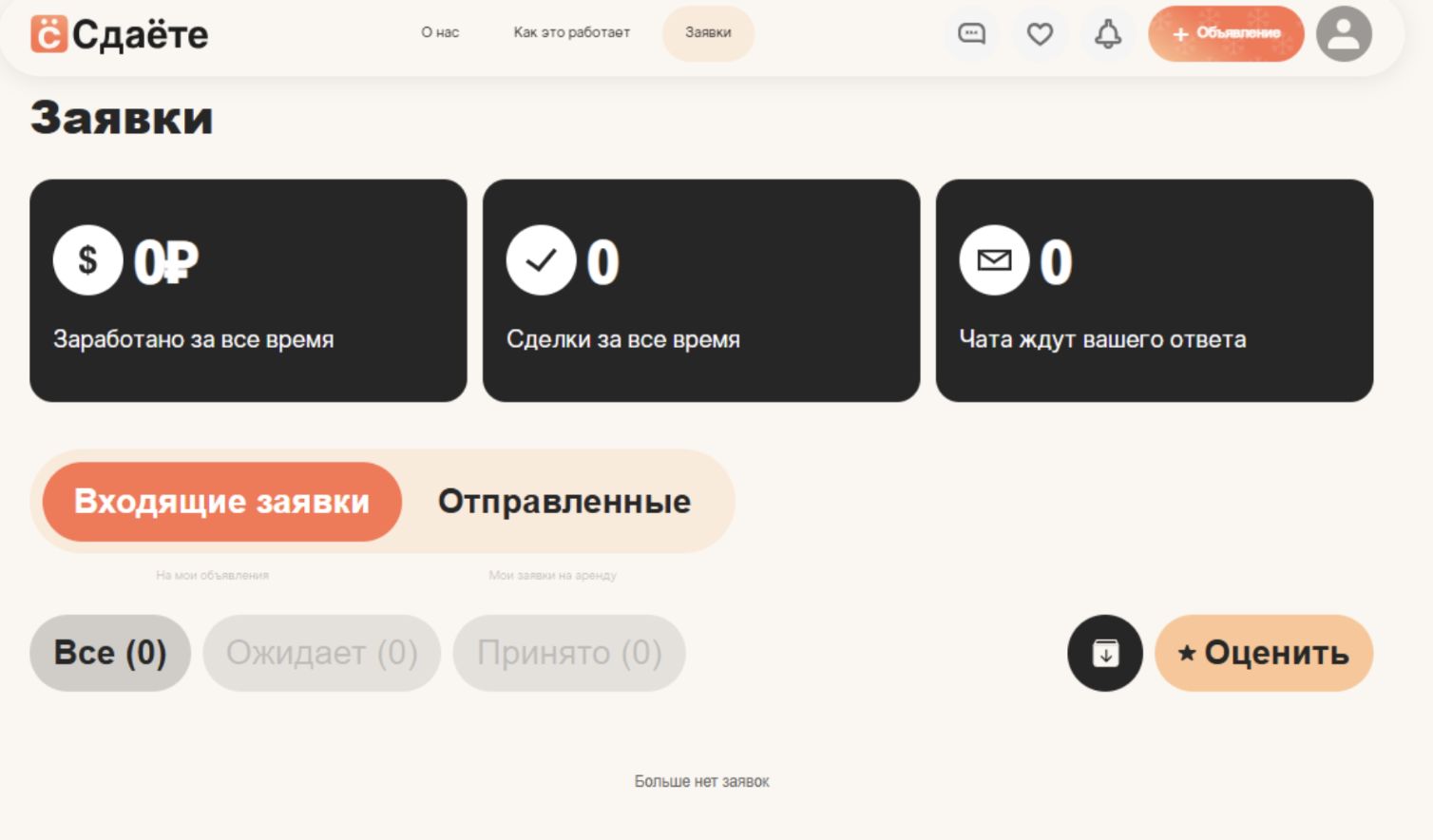Click the envelope icon in chats card

tap(994, 260)
